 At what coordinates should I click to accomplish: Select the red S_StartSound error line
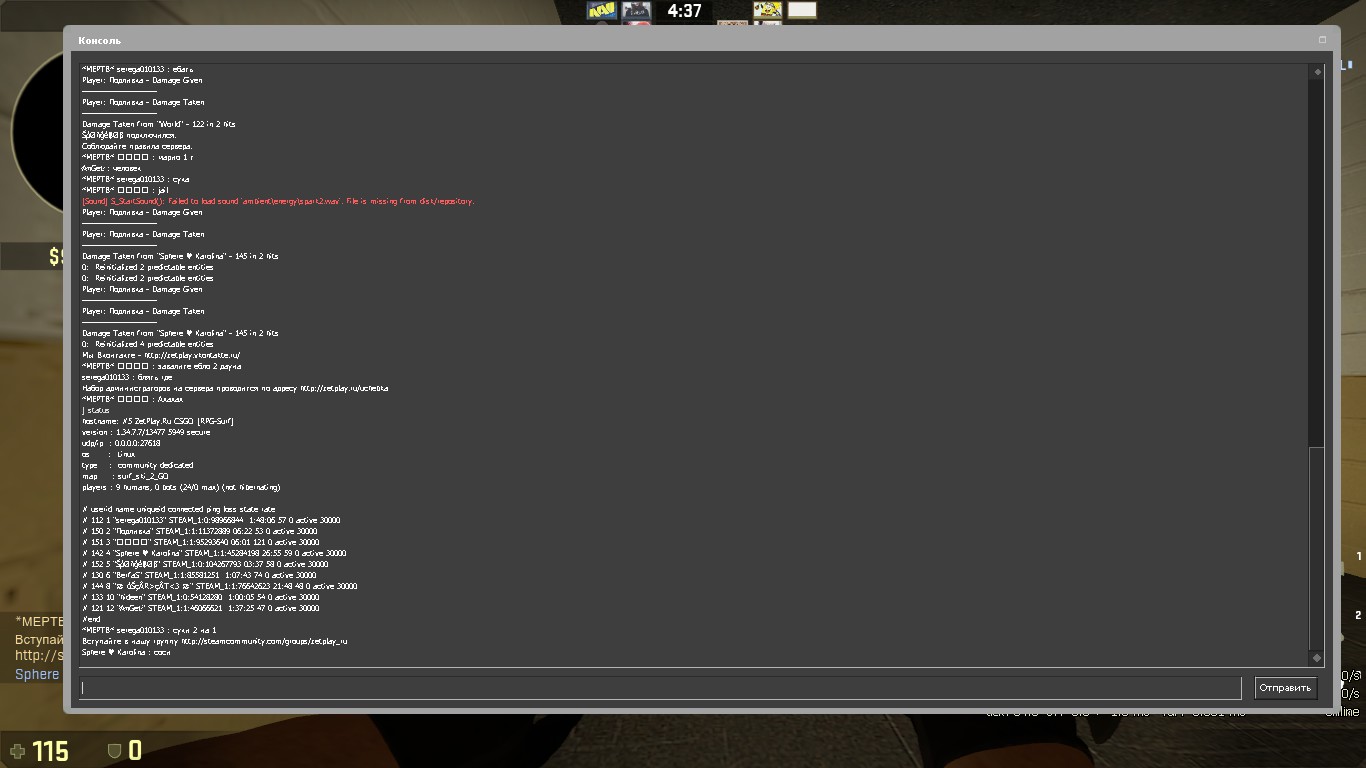pyautogui.click(x=278, y=201)
